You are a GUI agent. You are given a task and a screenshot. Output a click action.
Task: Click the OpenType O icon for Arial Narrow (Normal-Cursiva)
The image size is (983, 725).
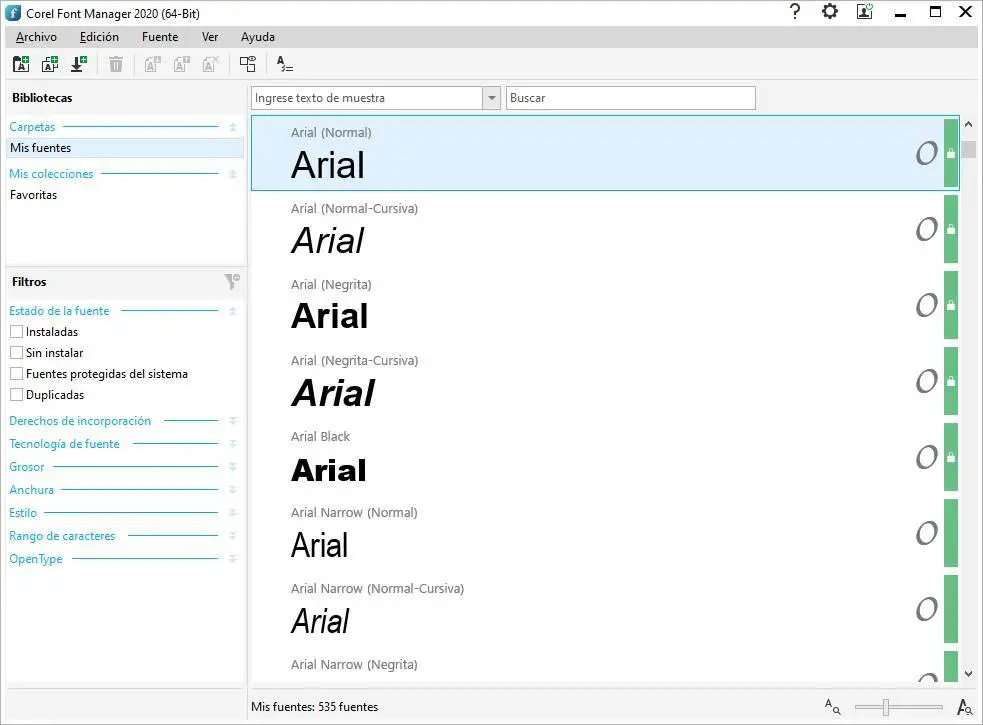point(927,609)
